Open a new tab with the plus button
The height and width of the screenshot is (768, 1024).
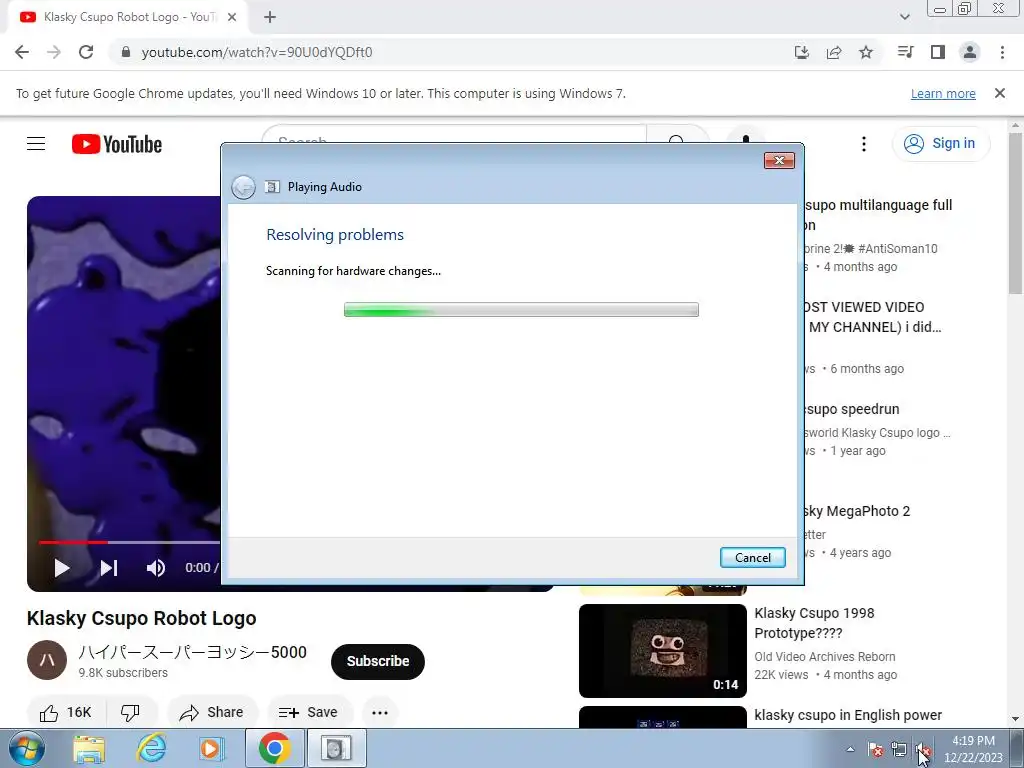point(270,18)
